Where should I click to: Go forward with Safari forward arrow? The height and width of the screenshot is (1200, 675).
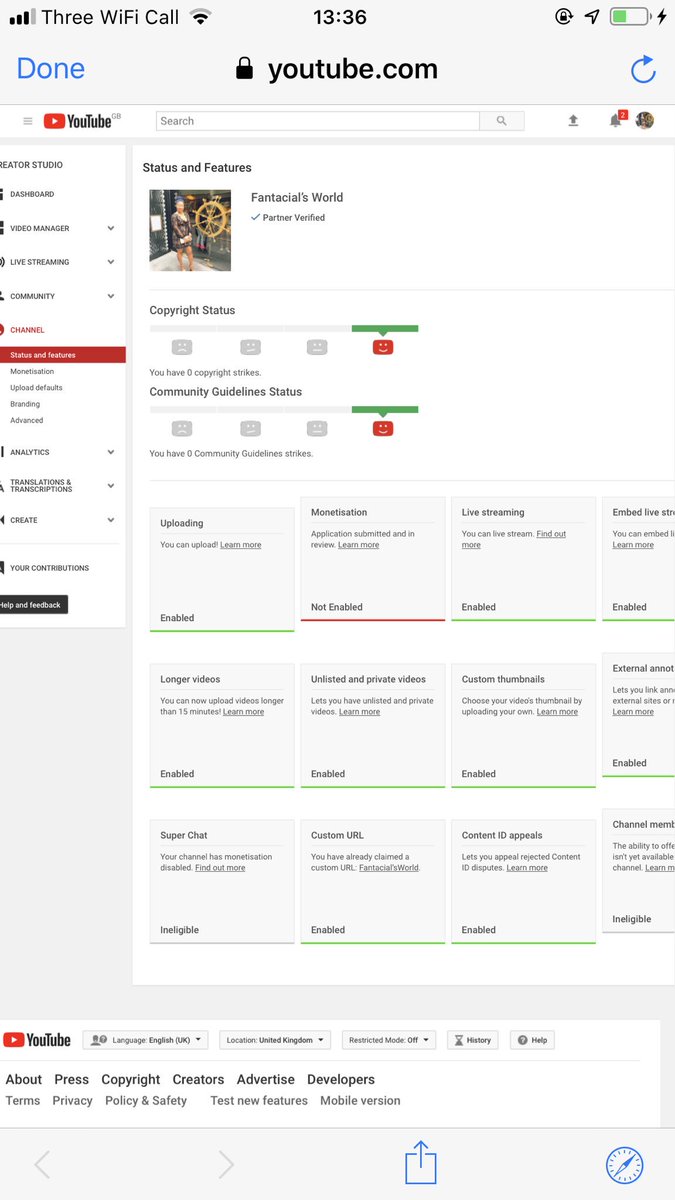[x=226, y=1164]
